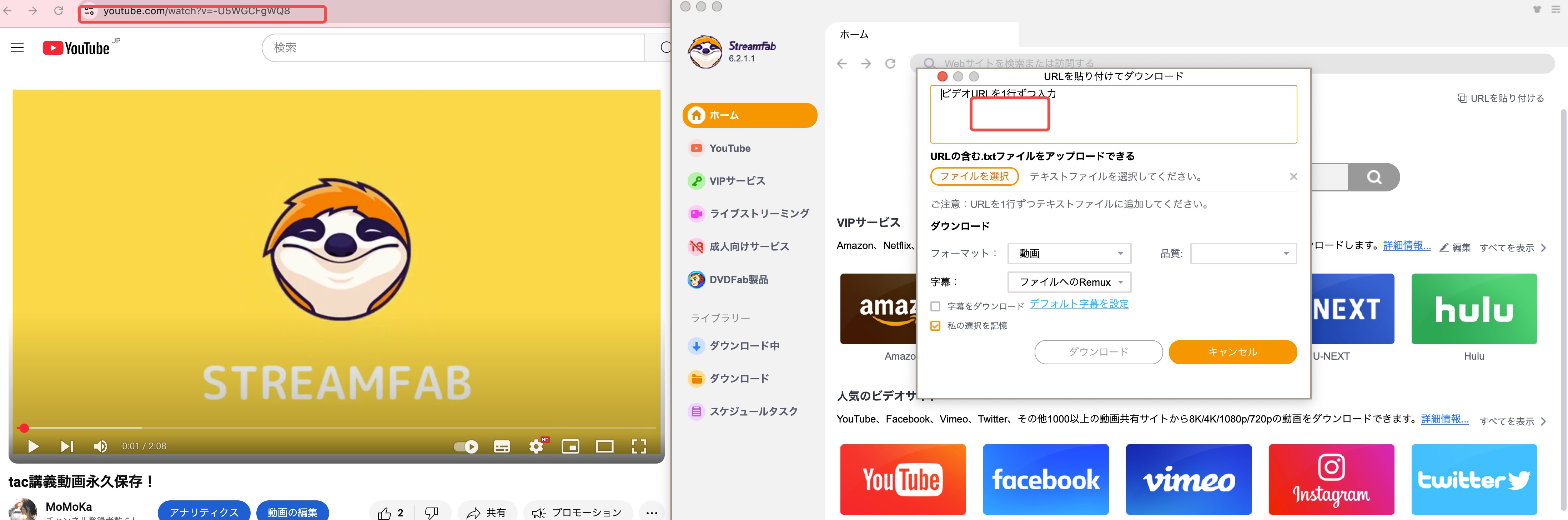This screenshot has height=520, width=1568.
Task: Click the アナリティクス button
Action: (204, 511)
